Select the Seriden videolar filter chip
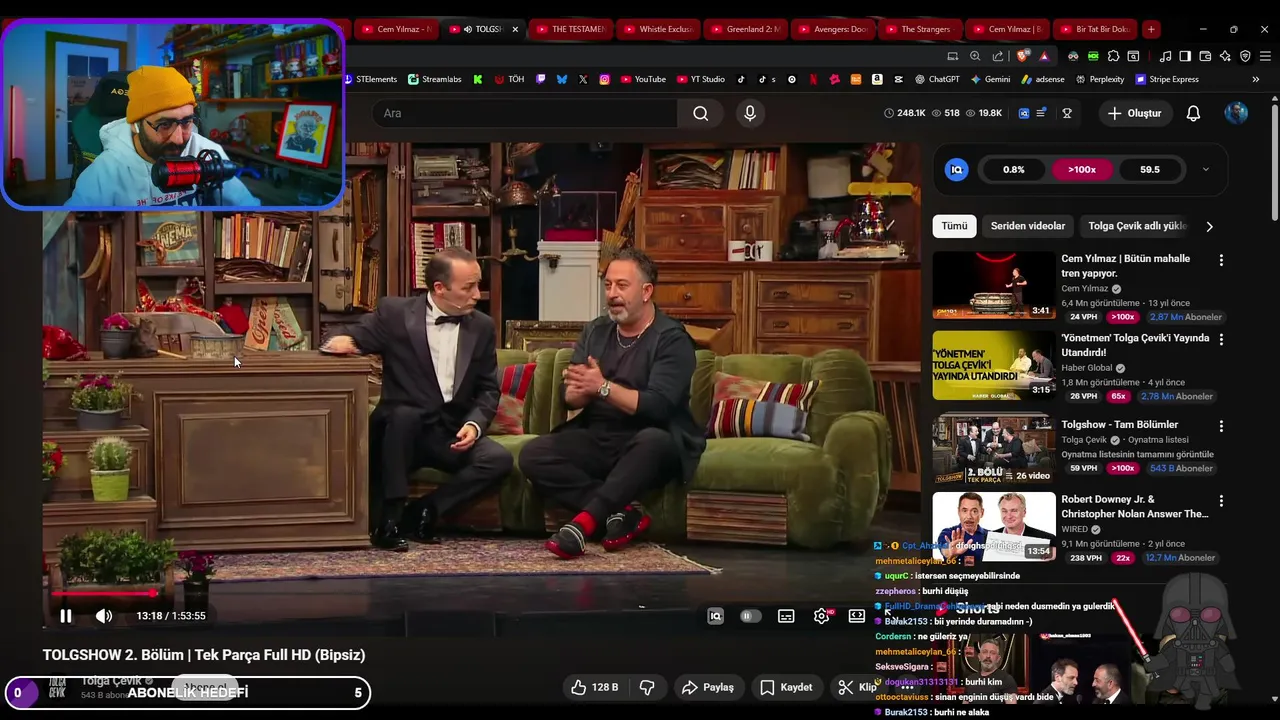1280x720 pixels. click(1028, 226)
